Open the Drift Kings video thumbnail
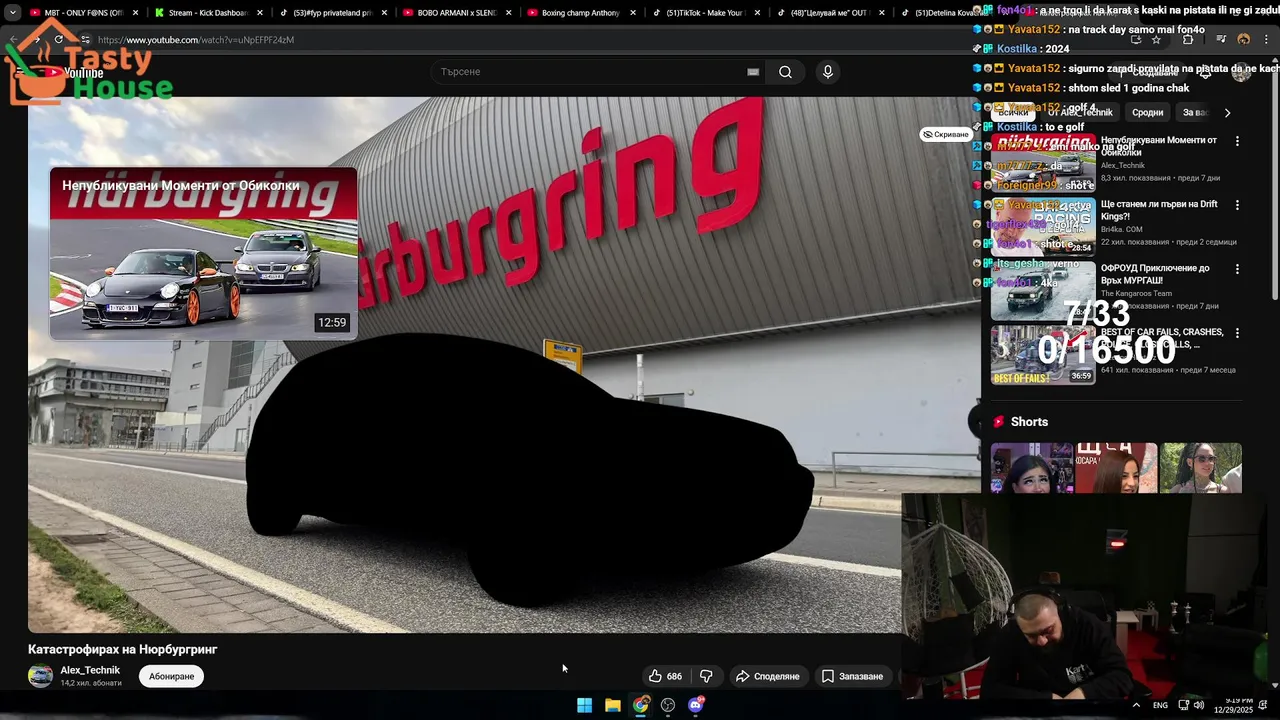The image size is (1280, 720). coord(1043,227)
